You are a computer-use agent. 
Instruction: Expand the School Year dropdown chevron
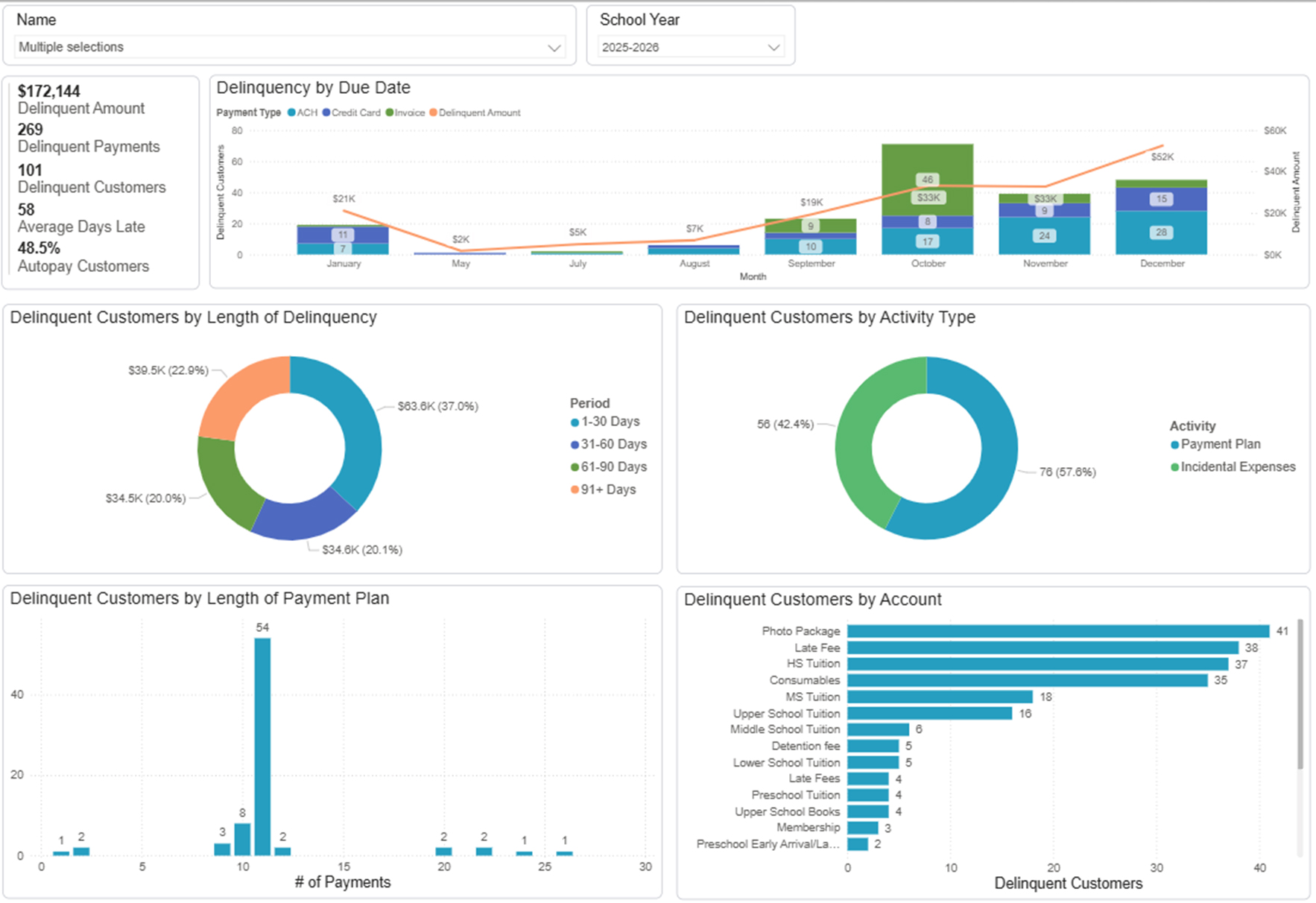(774, 48)
